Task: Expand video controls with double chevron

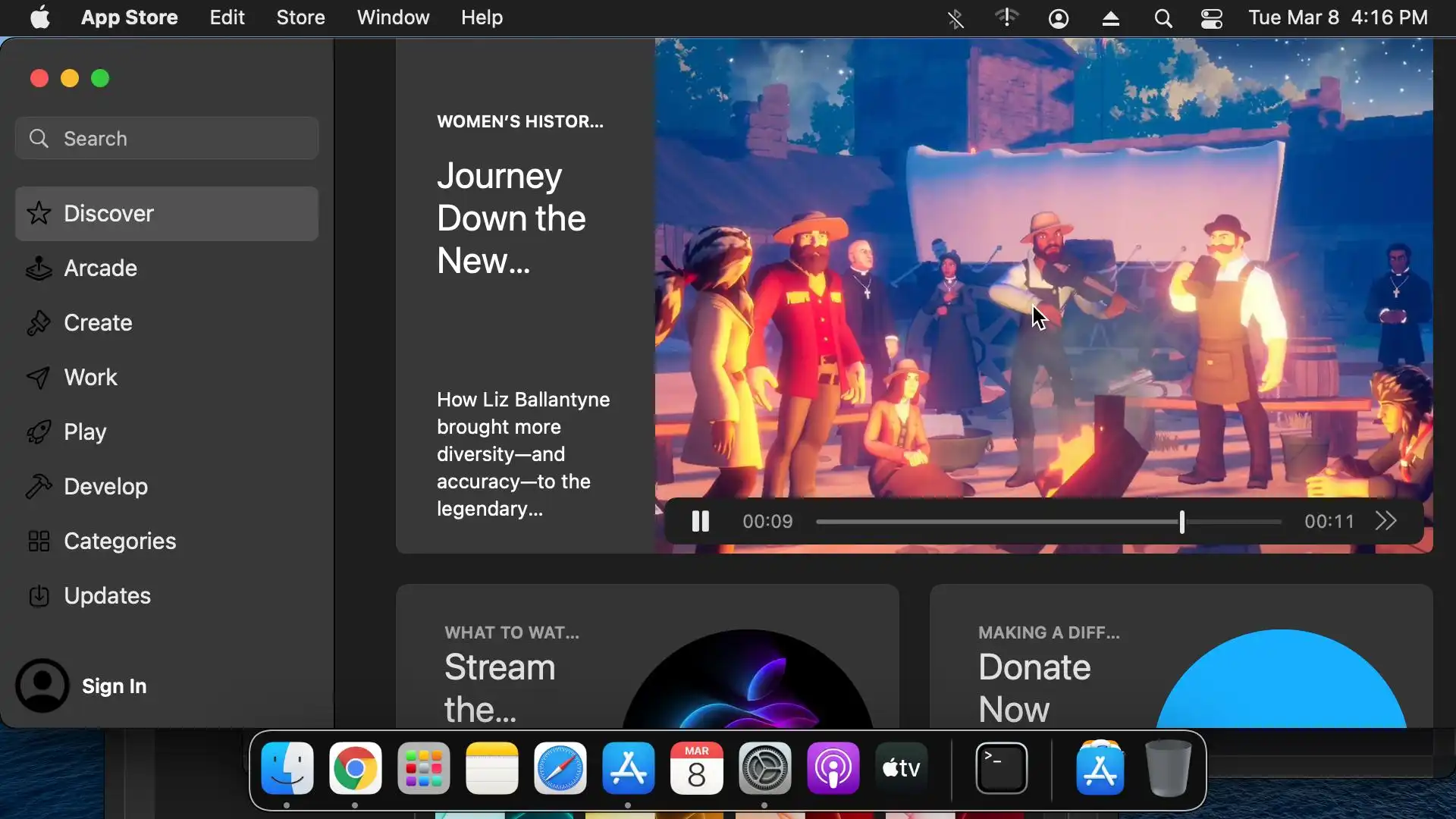Action: [x=1385, y=522]
